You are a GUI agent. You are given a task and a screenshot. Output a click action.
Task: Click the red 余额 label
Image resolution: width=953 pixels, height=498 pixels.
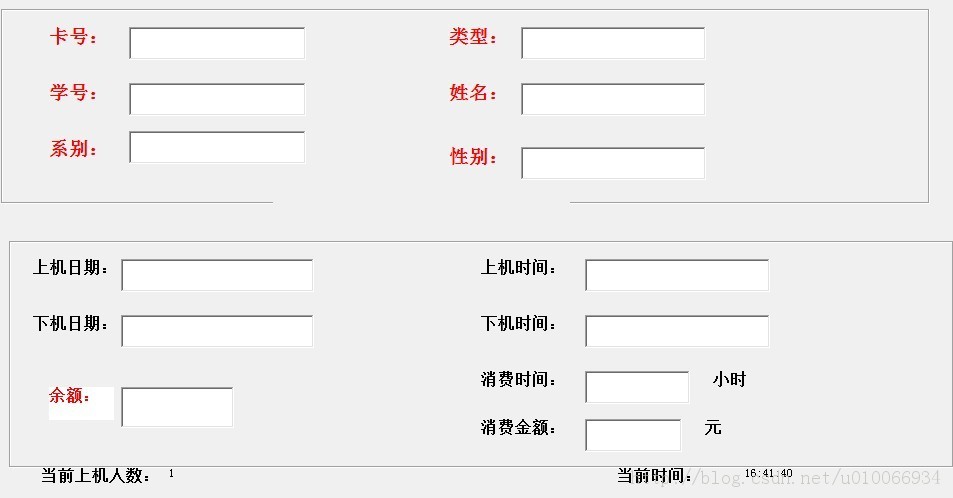click(x=69, y=396)
